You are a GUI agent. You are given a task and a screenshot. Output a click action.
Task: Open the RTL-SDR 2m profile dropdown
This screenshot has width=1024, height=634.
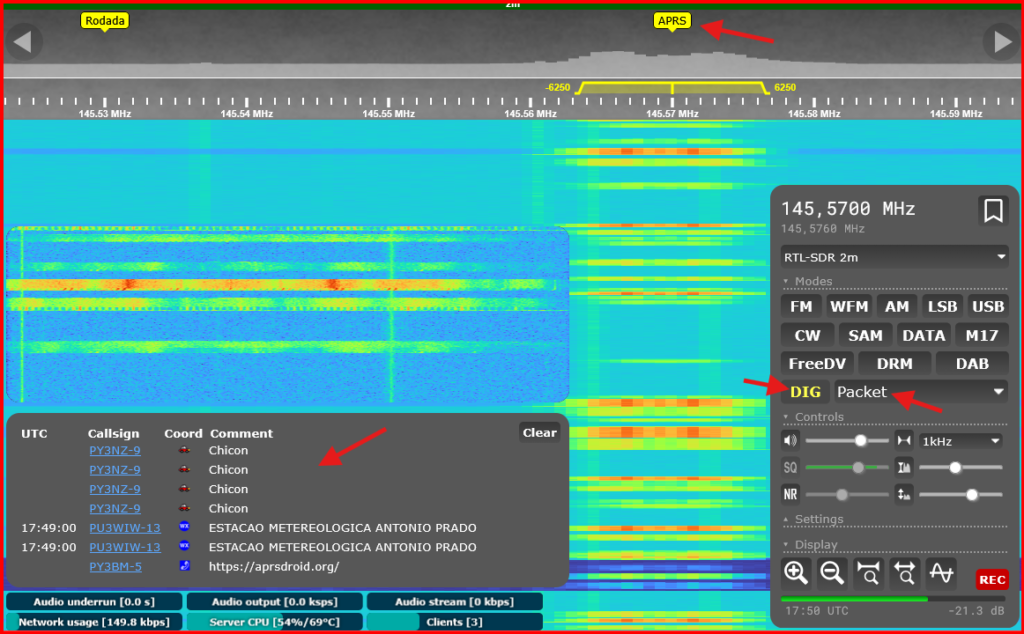[x=894, y=257]
